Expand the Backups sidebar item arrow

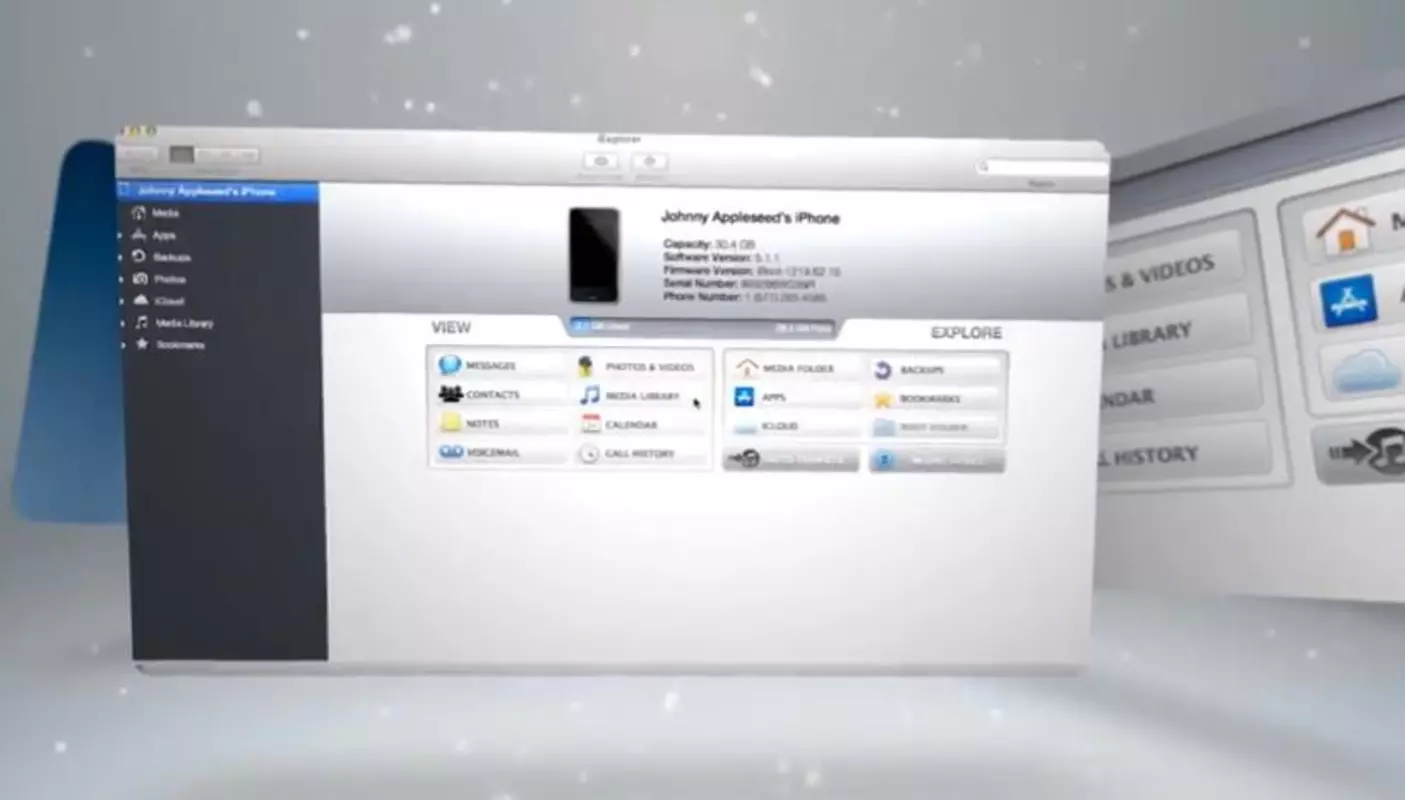[122, 257]
